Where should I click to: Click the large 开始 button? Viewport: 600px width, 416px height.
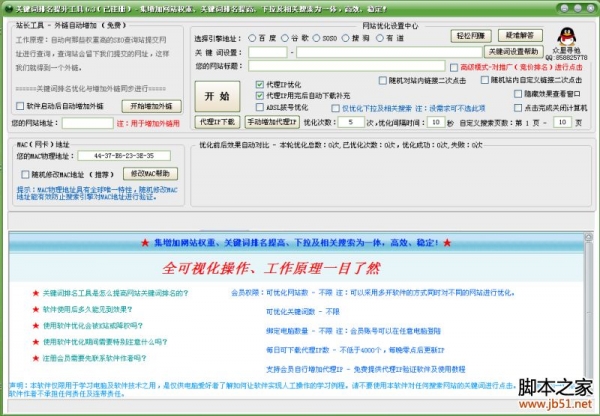pos(217,96)
